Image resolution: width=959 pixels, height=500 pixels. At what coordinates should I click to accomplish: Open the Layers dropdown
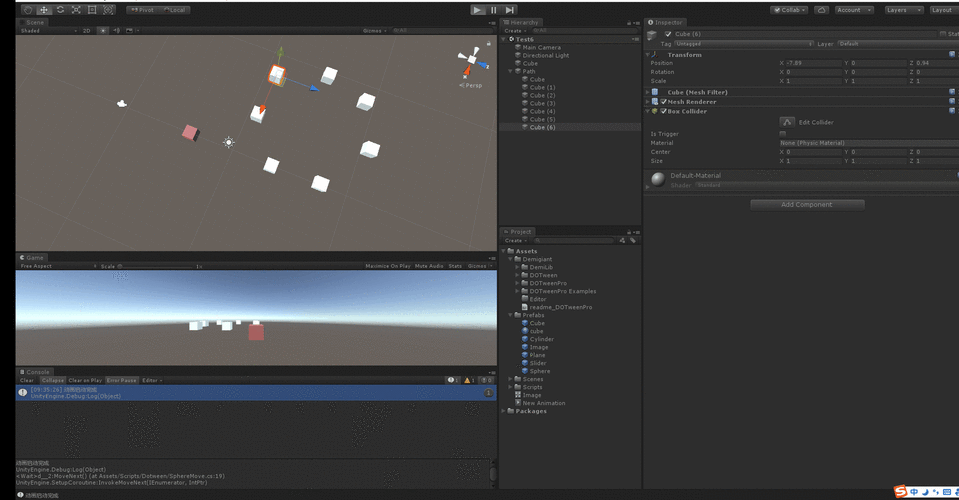pos(902,10)
